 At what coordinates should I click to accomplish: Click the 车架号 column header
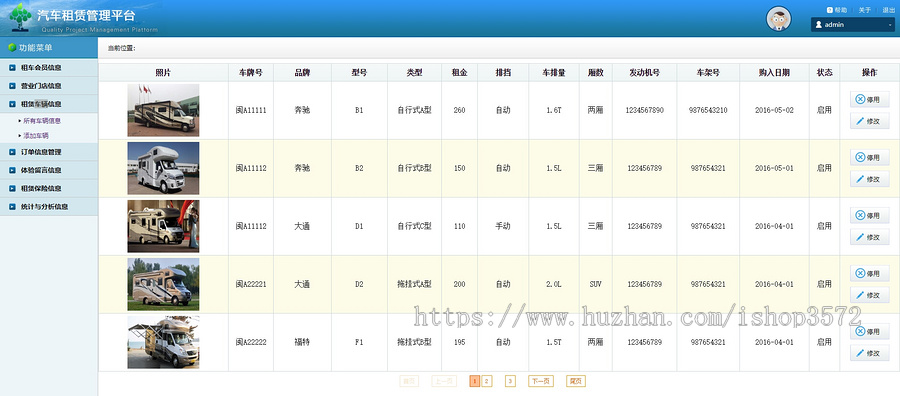708,73
